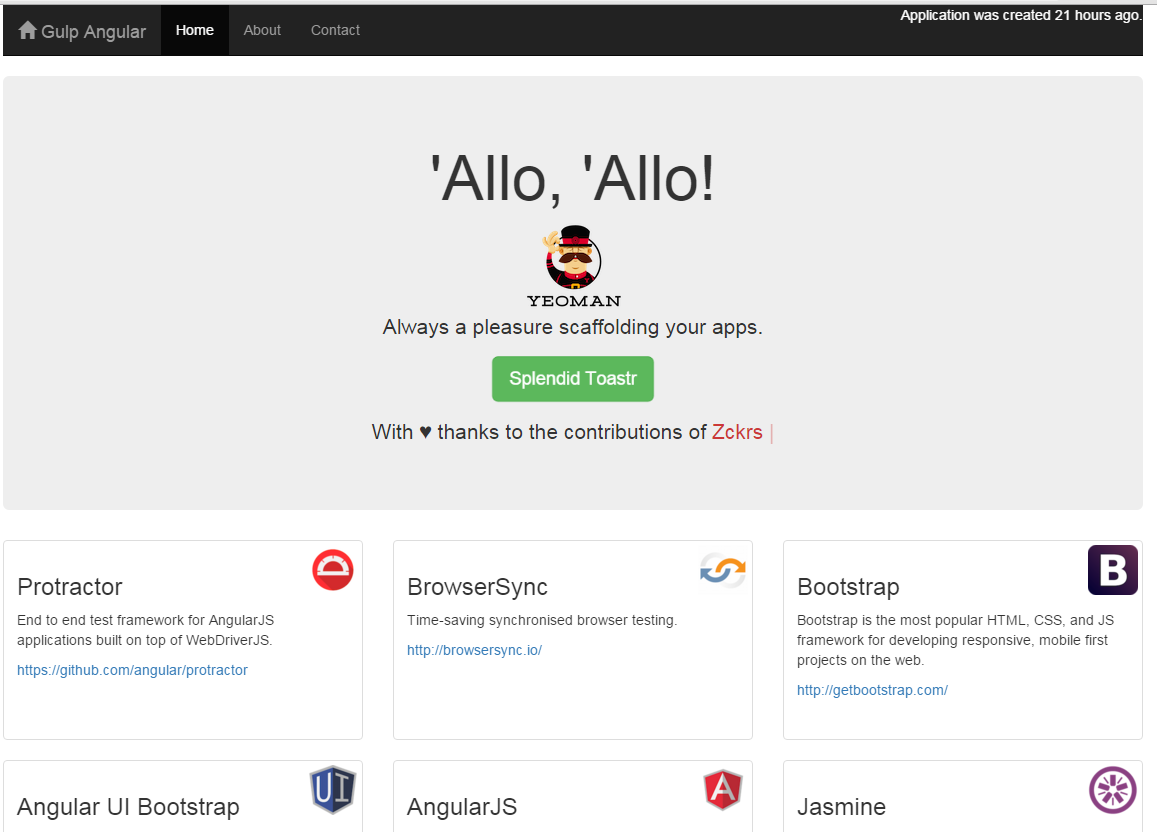Open the Contact nav item
1157x832 pixels.
point(335,30)
